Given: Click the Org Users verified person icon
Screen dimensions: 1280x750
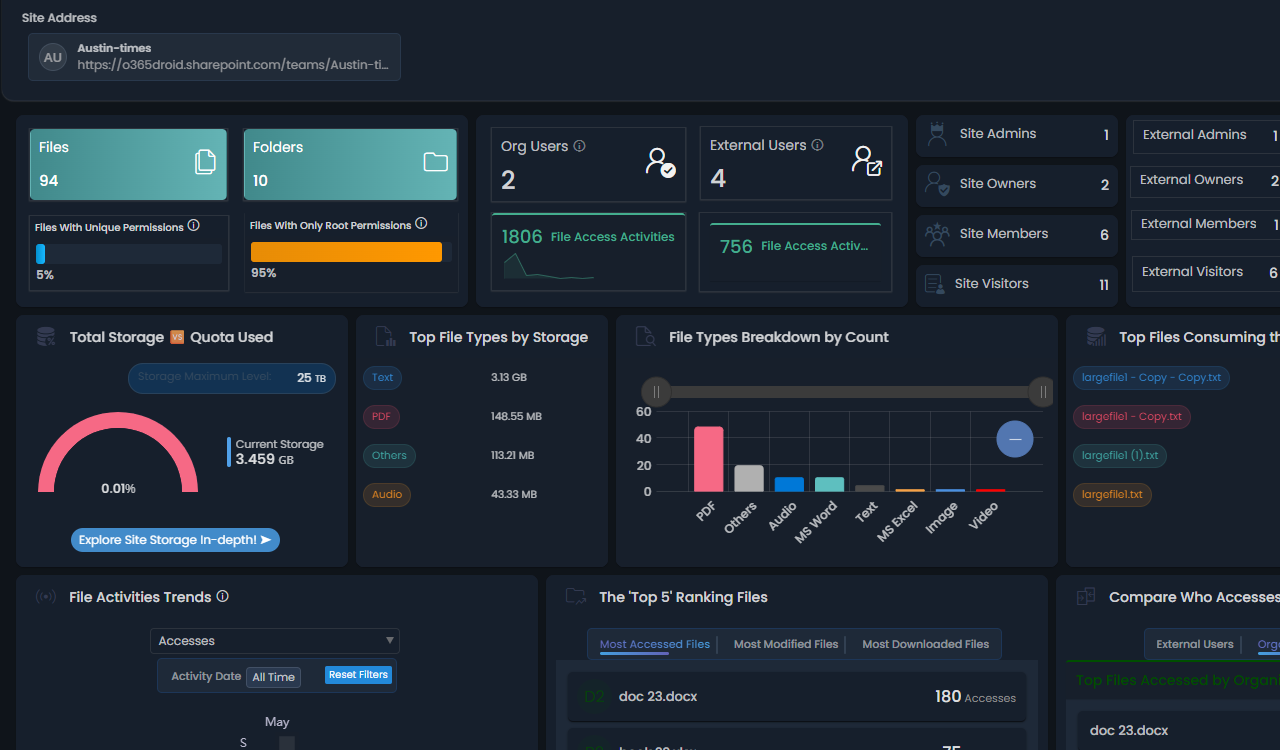Looking at the screenshot, I should tap(660, 161).
